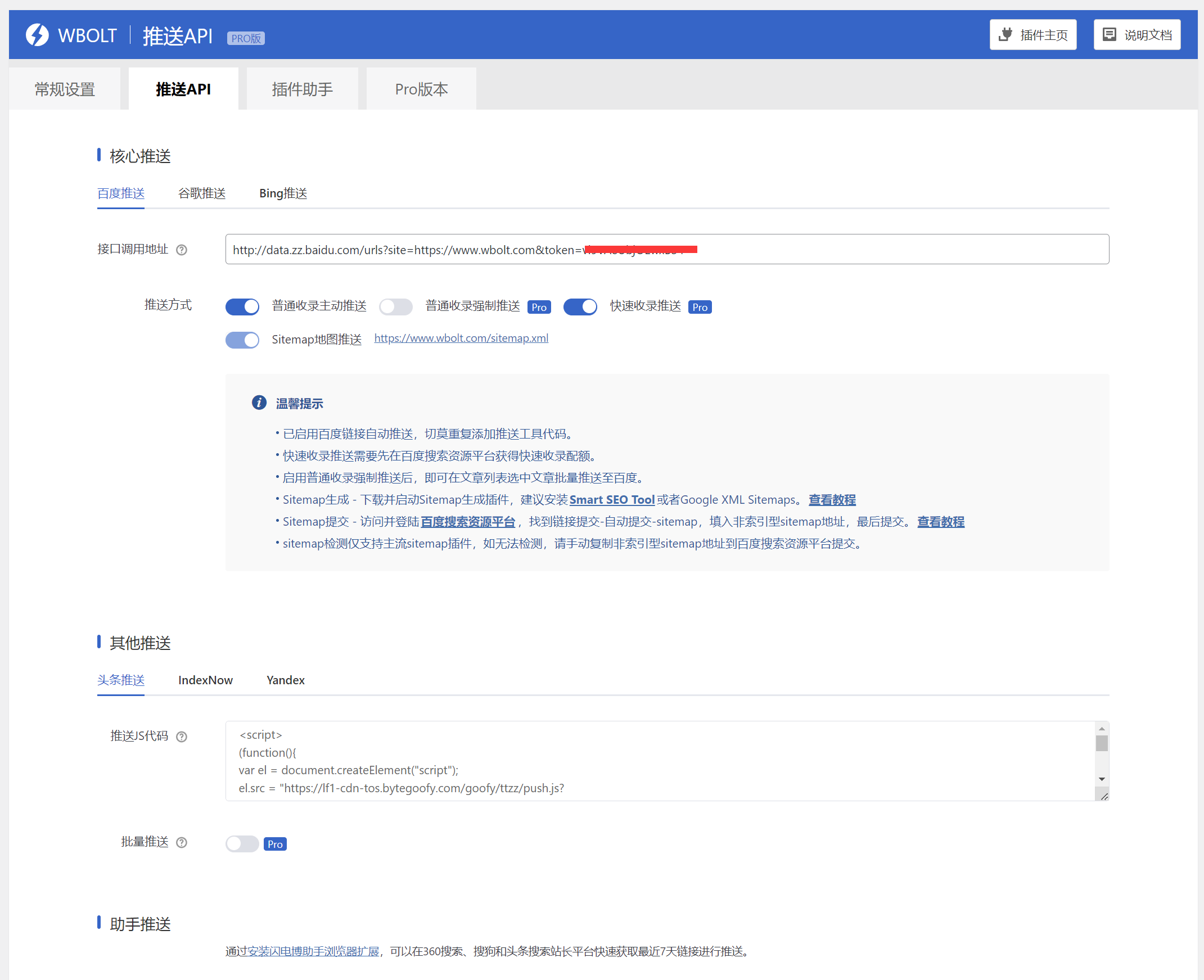Select the 推送API tab
1204x980 pixels.
click(x=183, y=89)
